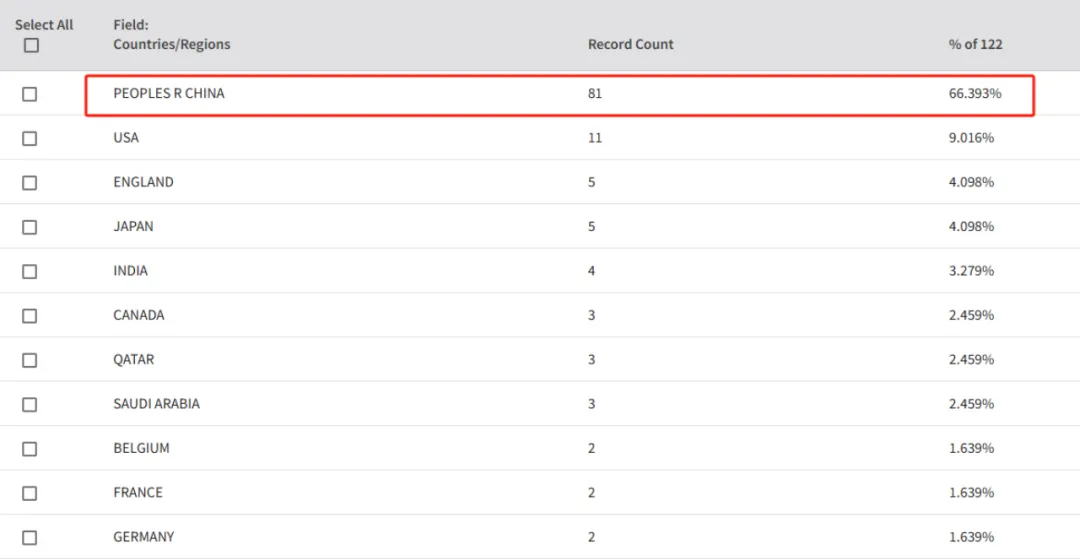Tick the Select All checkbox
Viewport: 1080px width, 560px height.
pyautogui.click(x=31, y=45)
